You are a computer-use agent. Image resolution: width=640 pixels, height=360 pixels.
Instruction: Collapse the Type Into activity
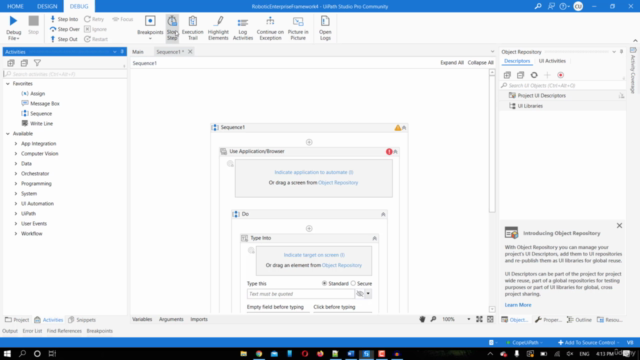click(x=374, y=238)
